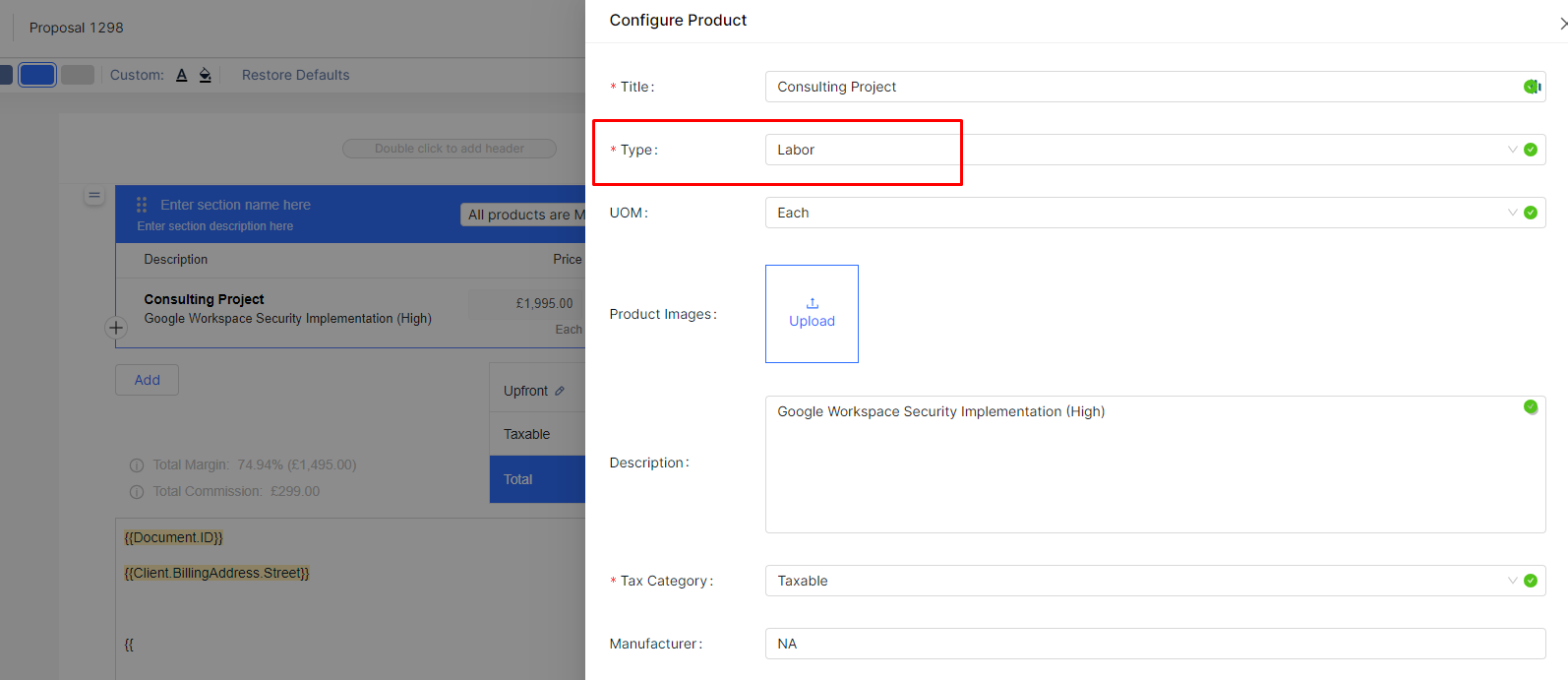Click the green check icon in Tax Category
1568x680 pixels.
(1531, 581)
